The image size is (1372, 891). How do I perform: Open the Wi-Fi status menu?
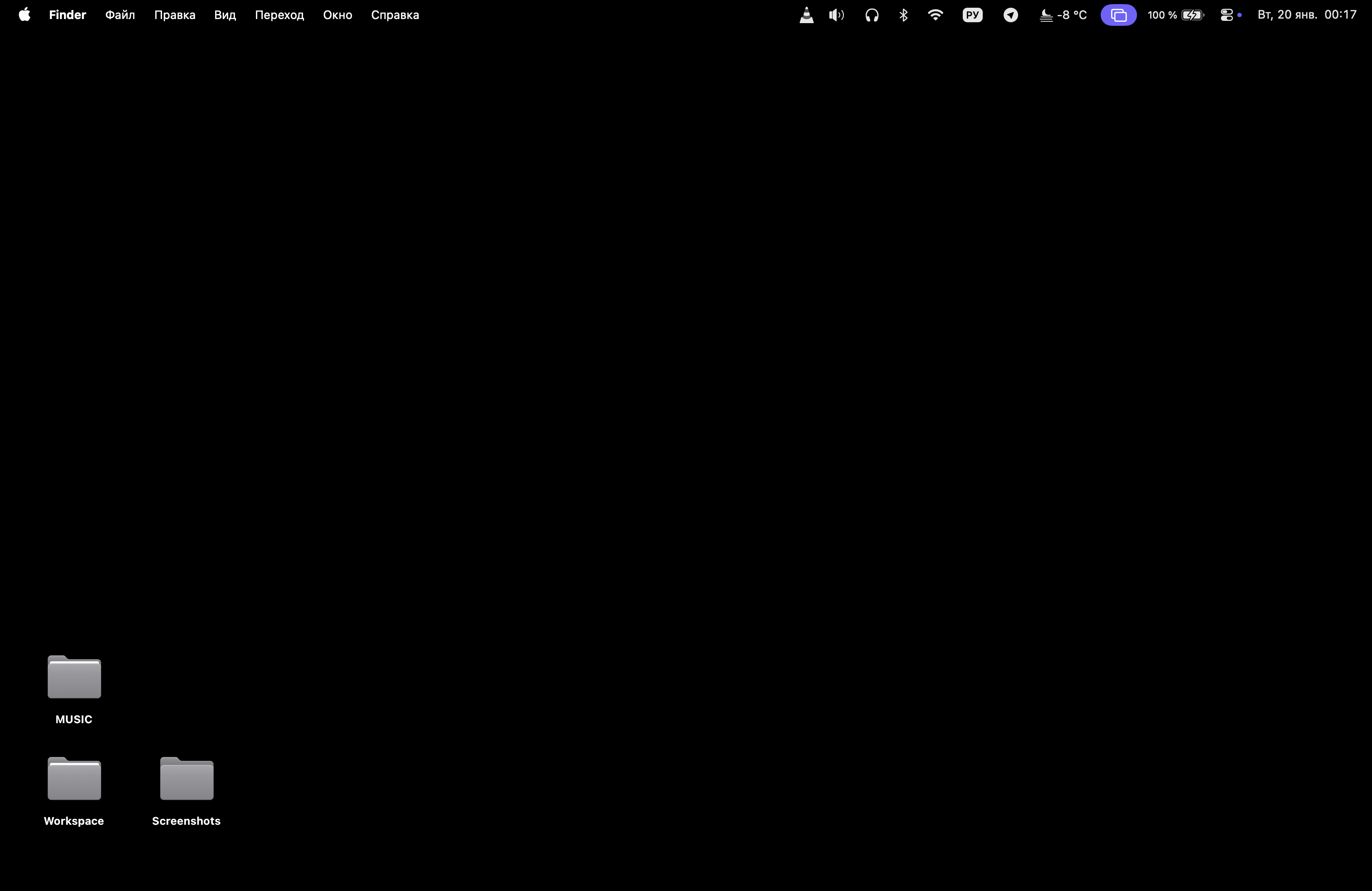[935, 15]
